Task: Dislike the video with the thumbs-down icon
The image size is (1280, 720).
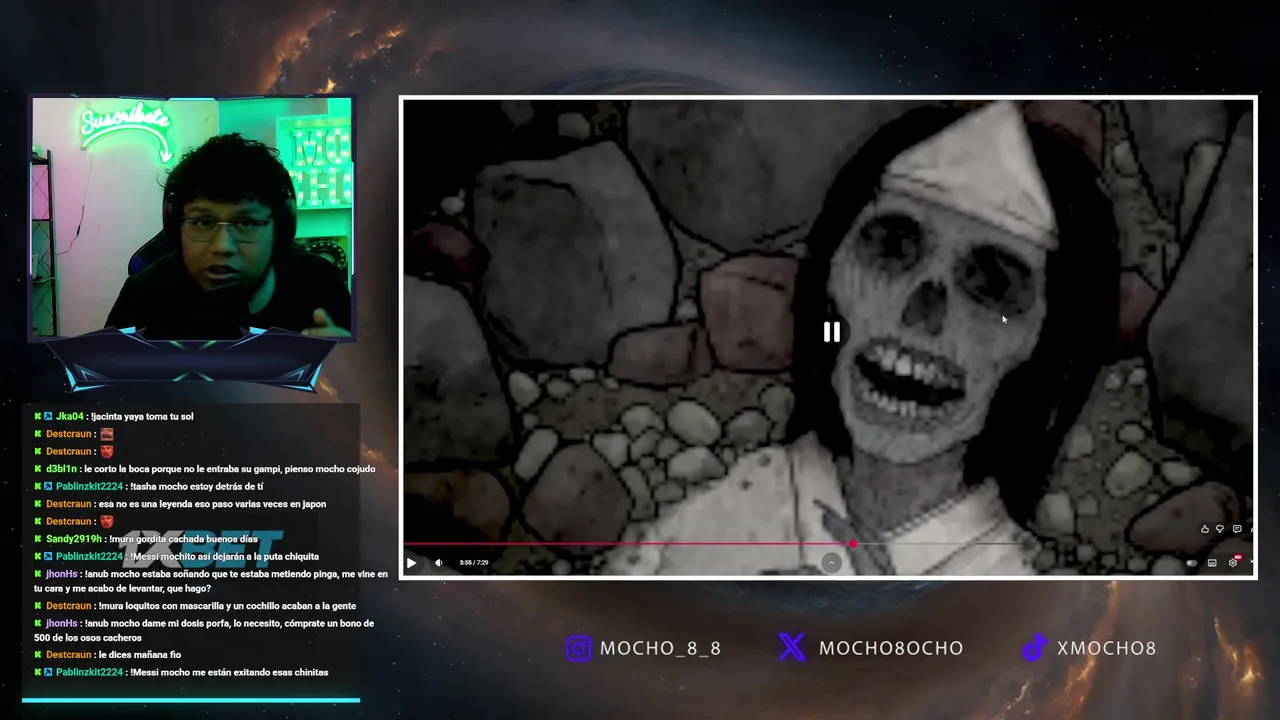Action: (x=1220, y=529)
